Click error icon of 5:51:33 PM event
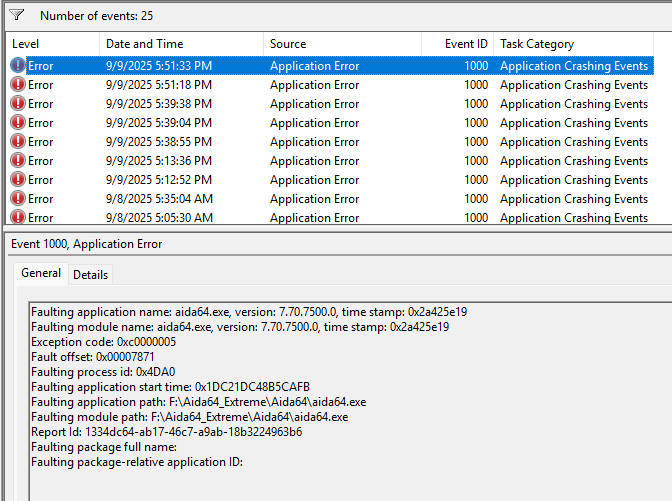 tap(18, 65)
